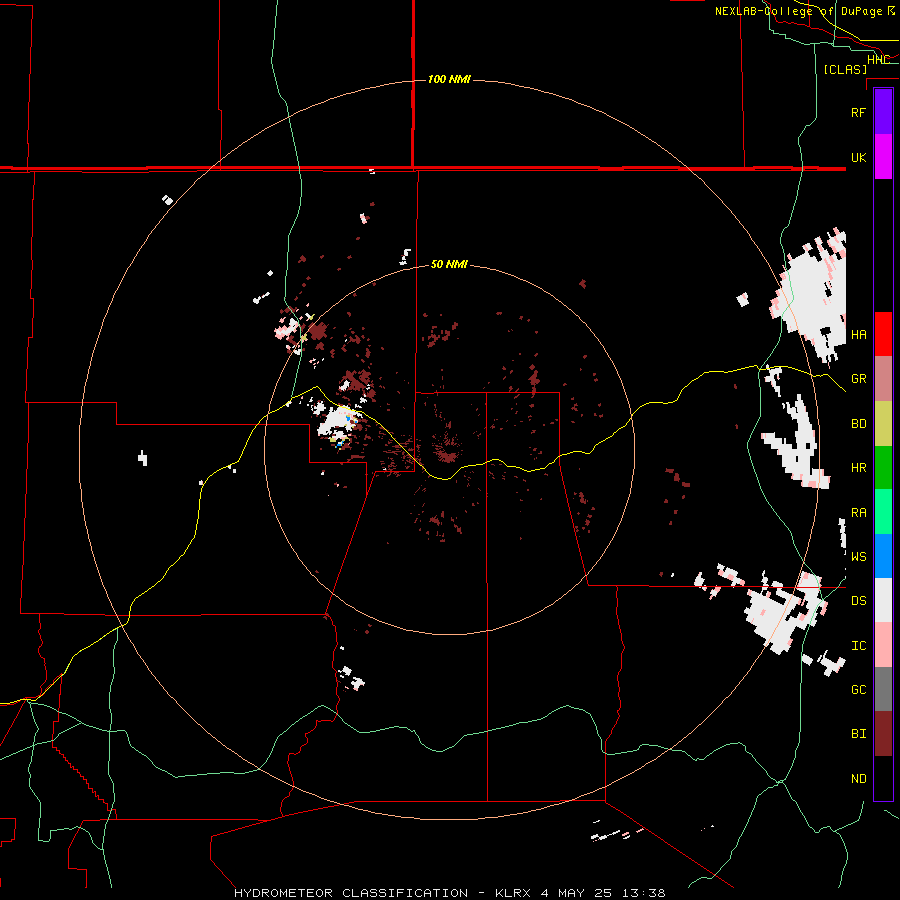The image size is (900, 900).
Task: Click the ND legend label
Action: pos(858,778)
